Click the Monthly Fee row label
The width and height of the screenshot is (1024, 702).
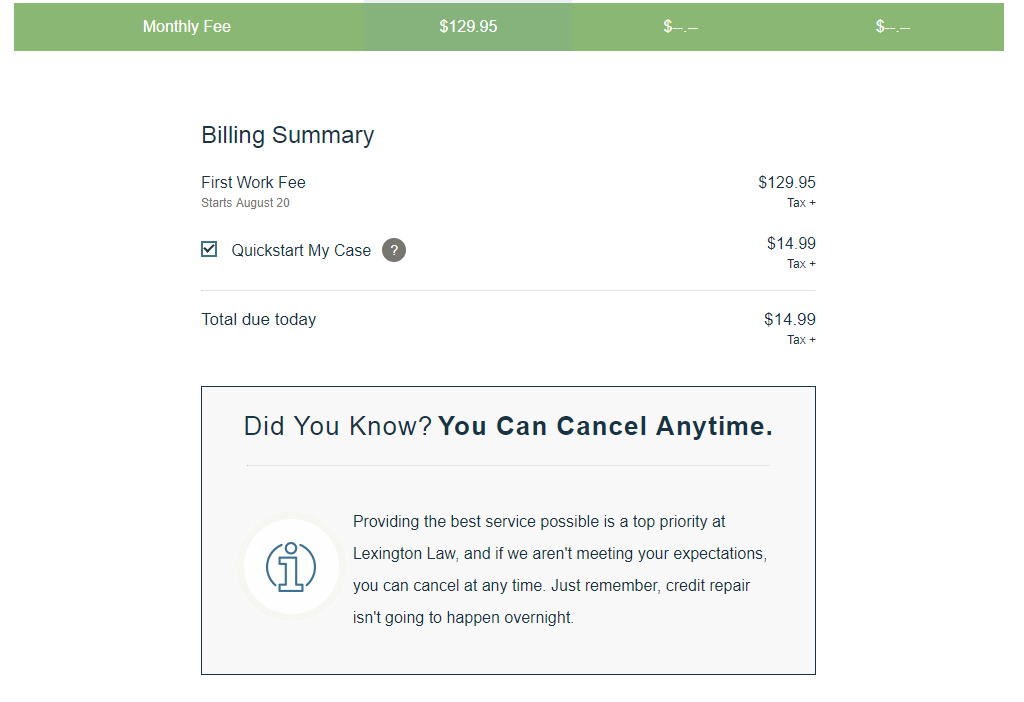pyautogui.click(x=187, y=27)
